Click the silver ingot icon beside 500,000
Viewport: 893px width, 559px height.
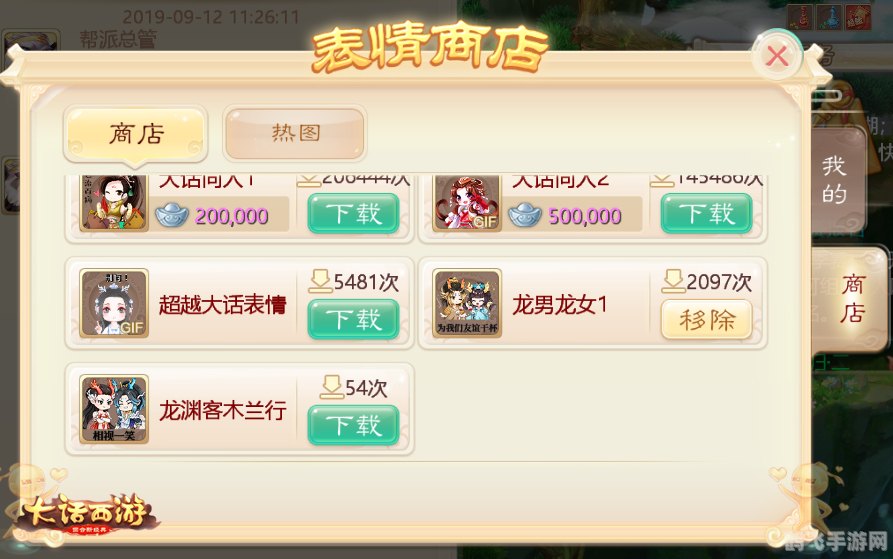pos(525,215)
